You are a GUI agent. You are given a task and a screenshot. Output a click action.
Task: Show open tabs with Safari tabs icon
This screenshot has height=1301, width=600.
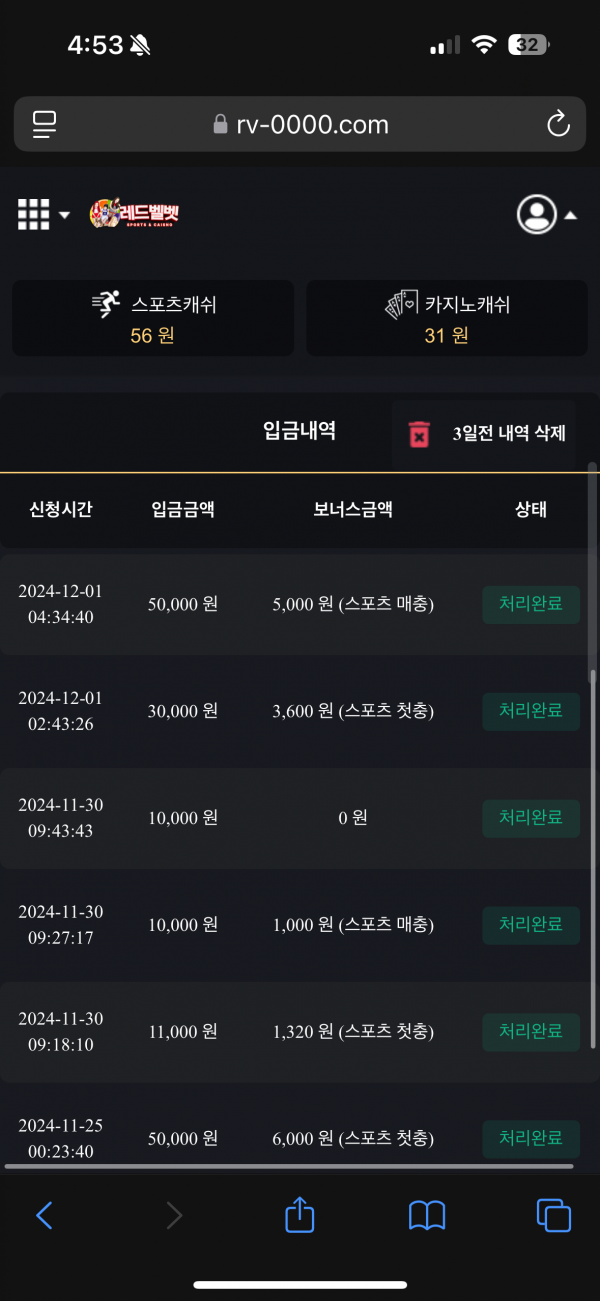[x=554, y=1215]
